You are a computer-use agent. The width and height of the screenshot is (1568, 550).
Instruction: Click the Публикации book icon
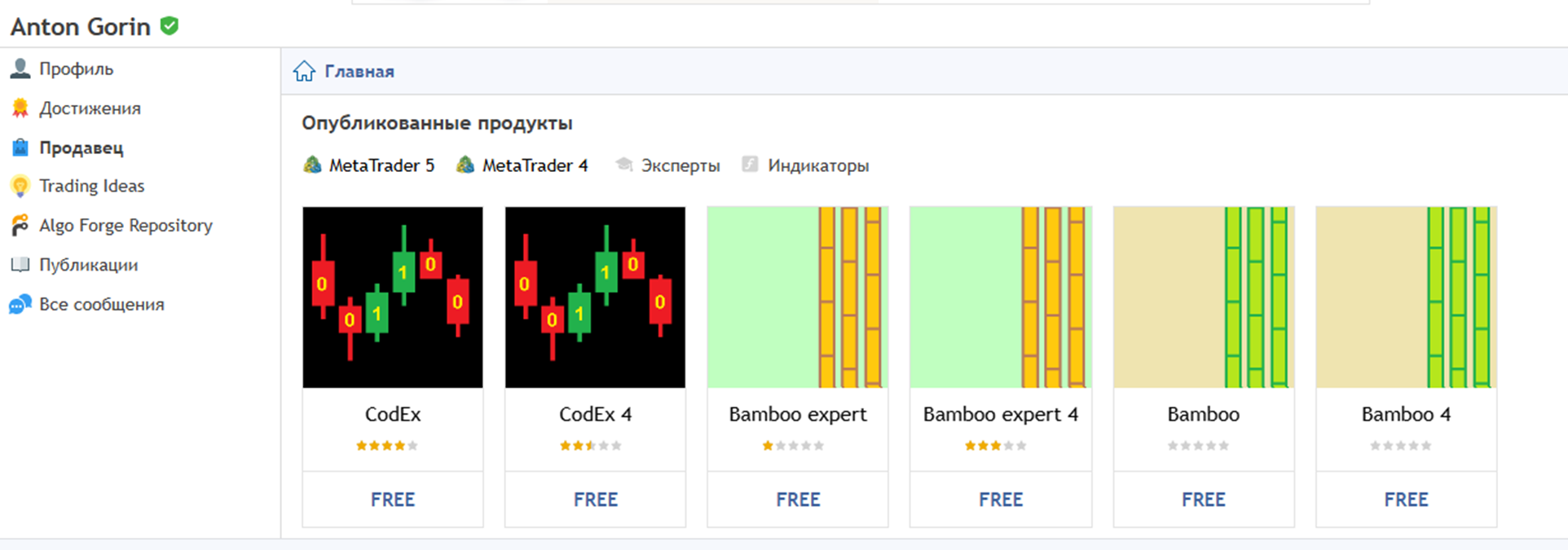(20, 265)
